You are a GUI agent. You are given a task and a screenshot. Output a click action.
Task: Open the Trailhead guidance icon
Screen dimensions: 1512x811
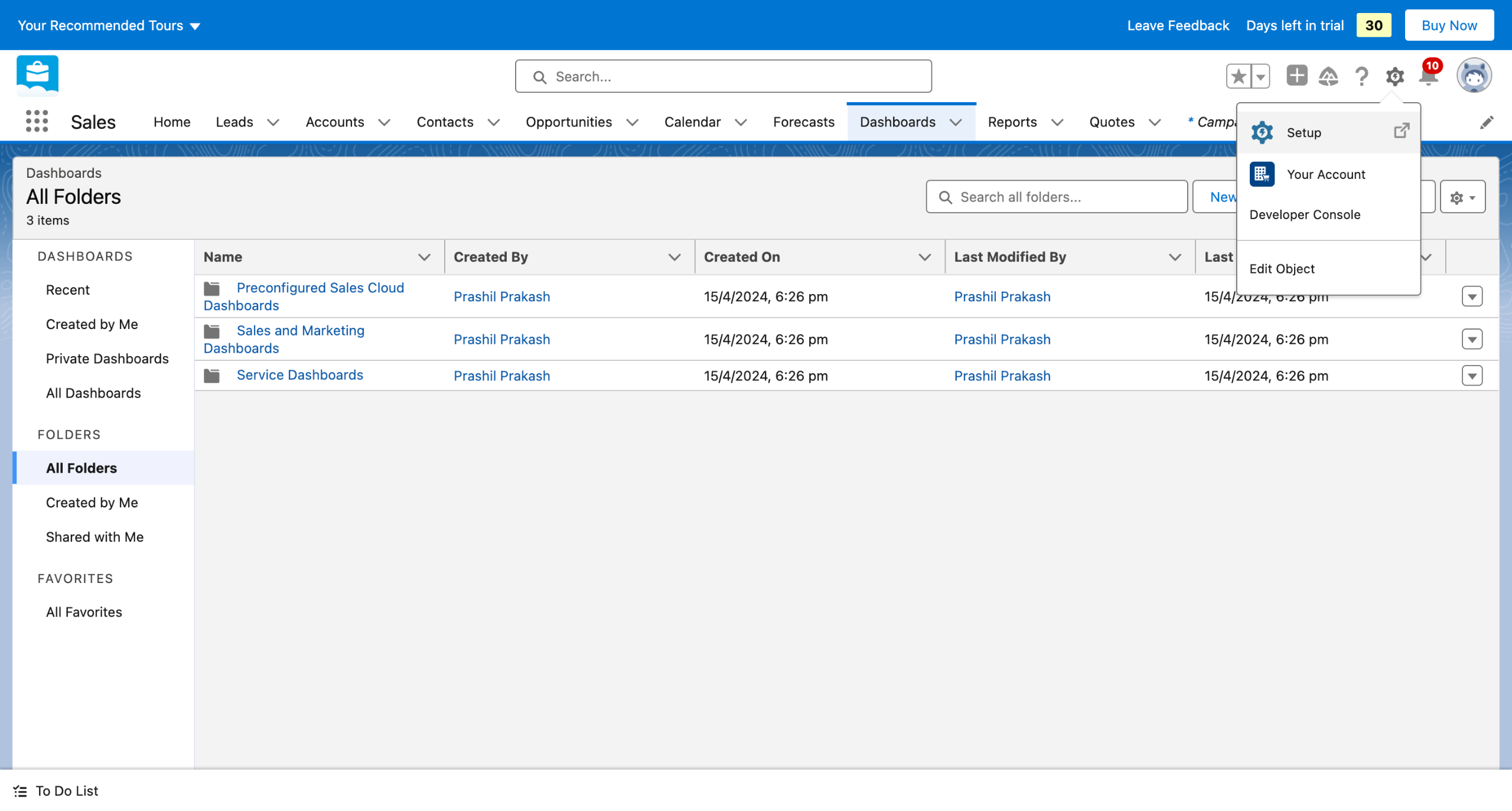tap(1328, 76)
